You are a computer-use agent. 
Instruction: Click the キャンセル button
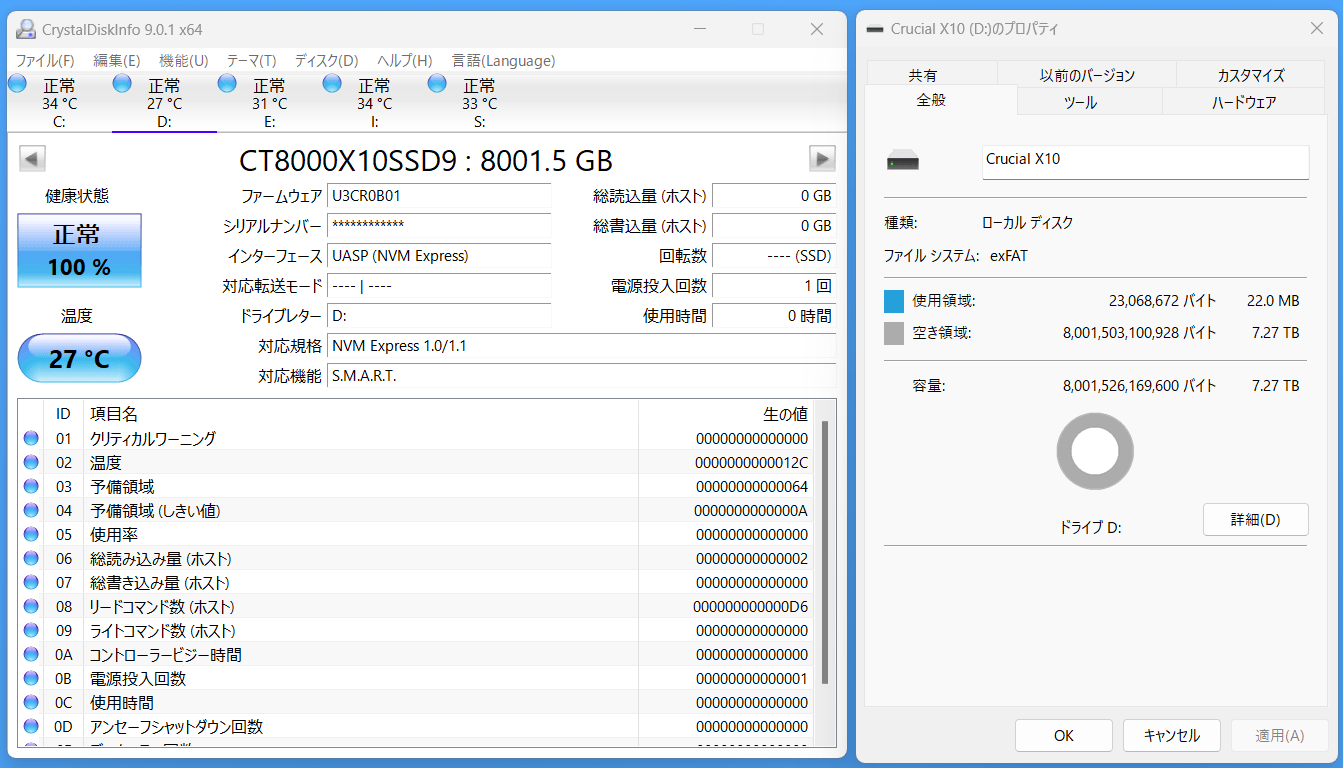(1171, 735)
